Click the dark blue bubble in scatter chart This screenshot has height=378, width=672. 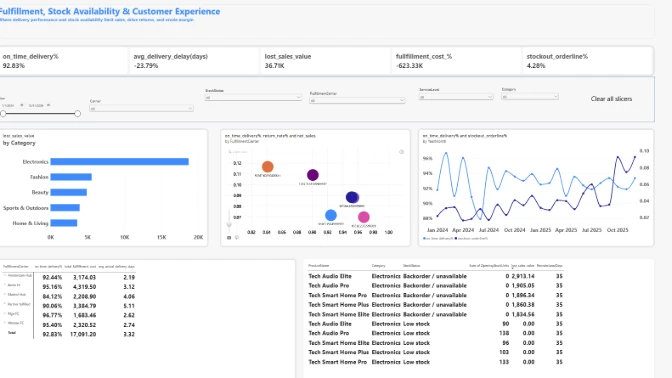[x=352, y=197]
